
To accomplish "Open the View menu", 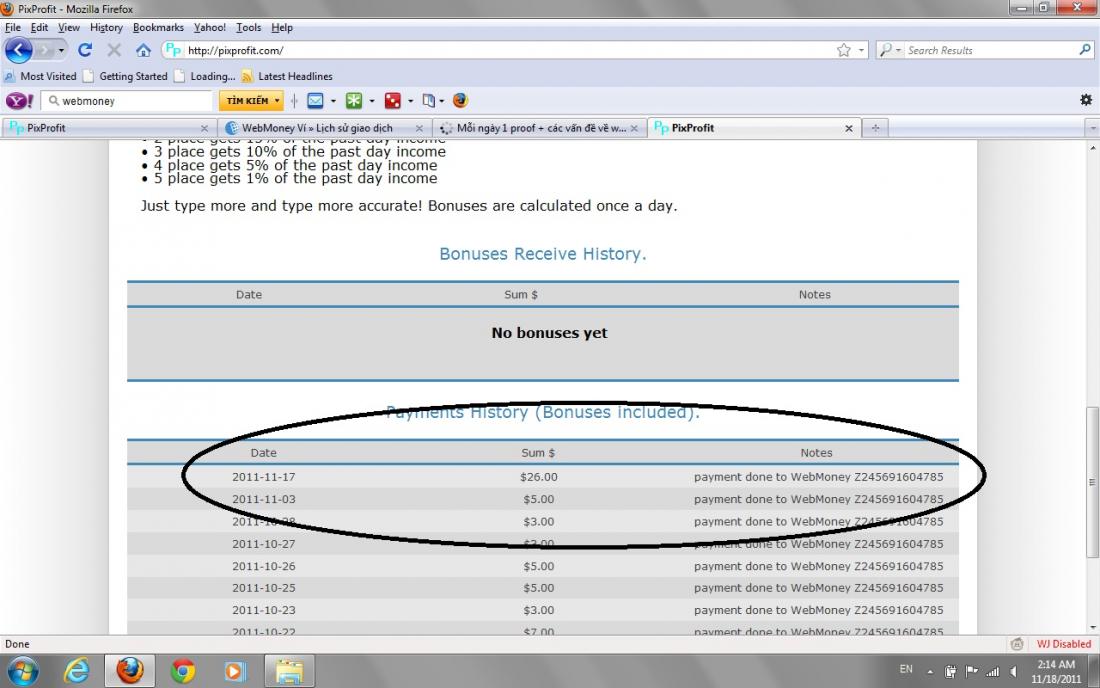I will [69, 27].
